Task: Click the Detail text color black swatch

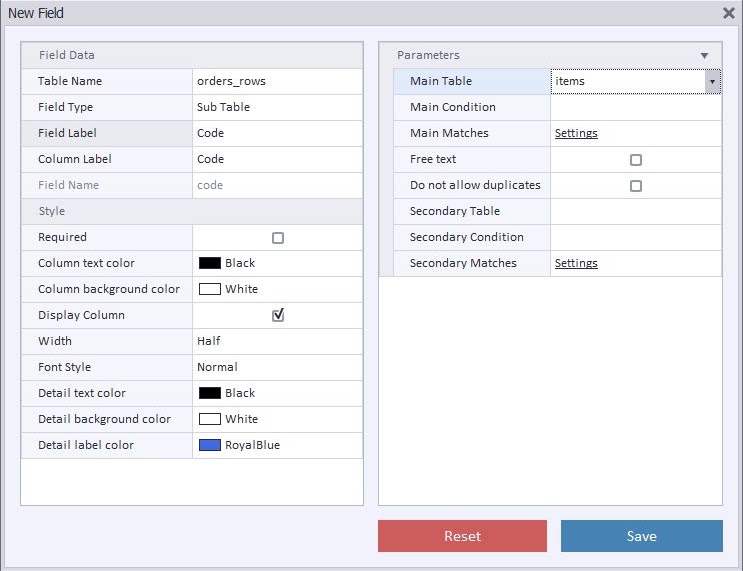Action: 209,393
